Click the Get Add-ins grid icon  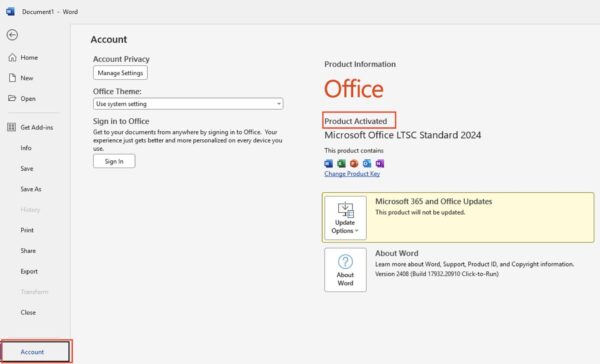pos(11,127)
